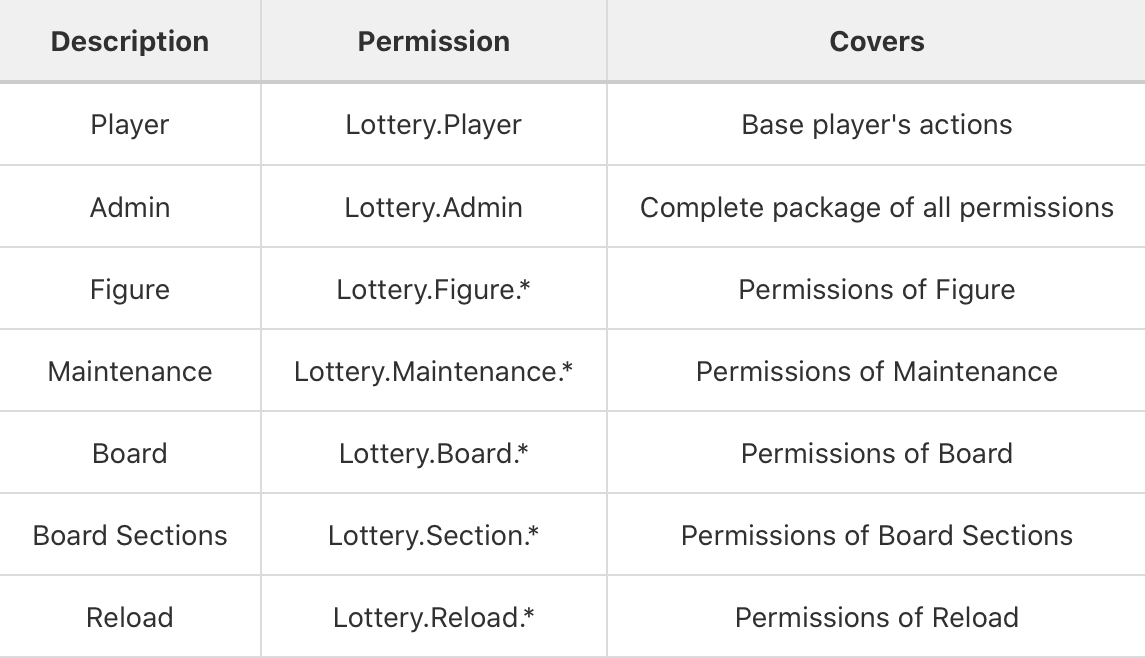The height and width of the screenshot is (658, 1145).
Task: Click the Maintenance description cell
Action: [130, 371]
